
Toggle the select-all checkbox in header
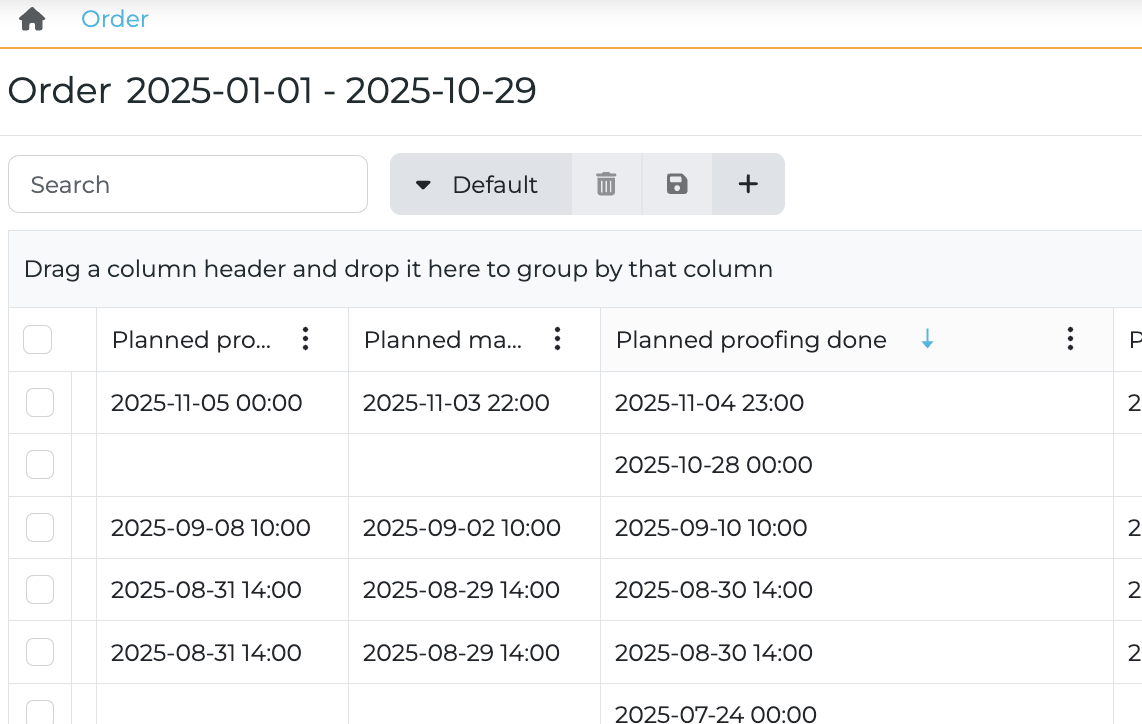[x=38, y=340]
